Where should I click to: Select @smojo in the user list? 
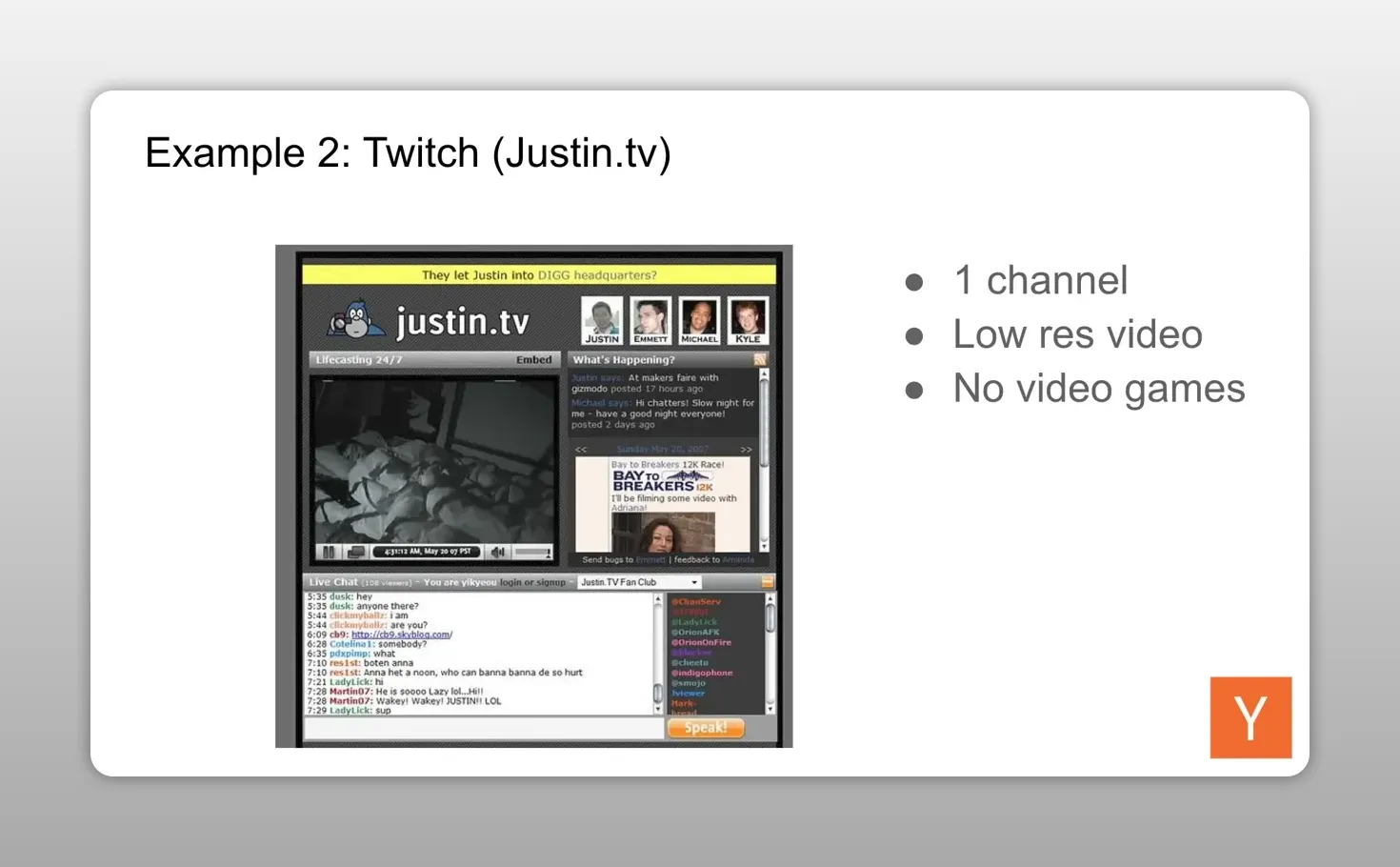[x=689, y=683]
